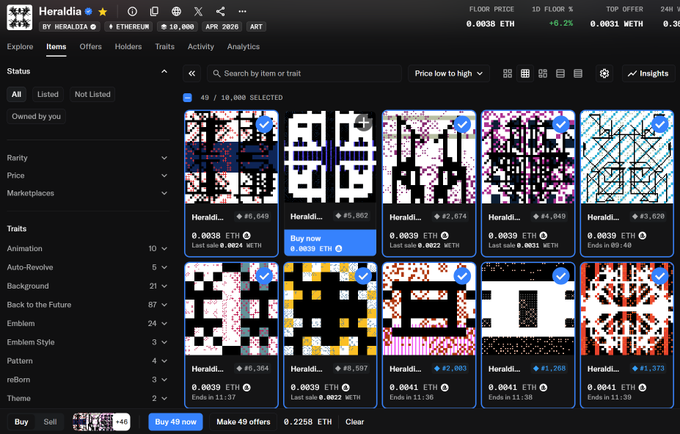Click the Buy 49 now button
Image resolution: width=680 pixels, height=434 pixels.
(176, 422)
